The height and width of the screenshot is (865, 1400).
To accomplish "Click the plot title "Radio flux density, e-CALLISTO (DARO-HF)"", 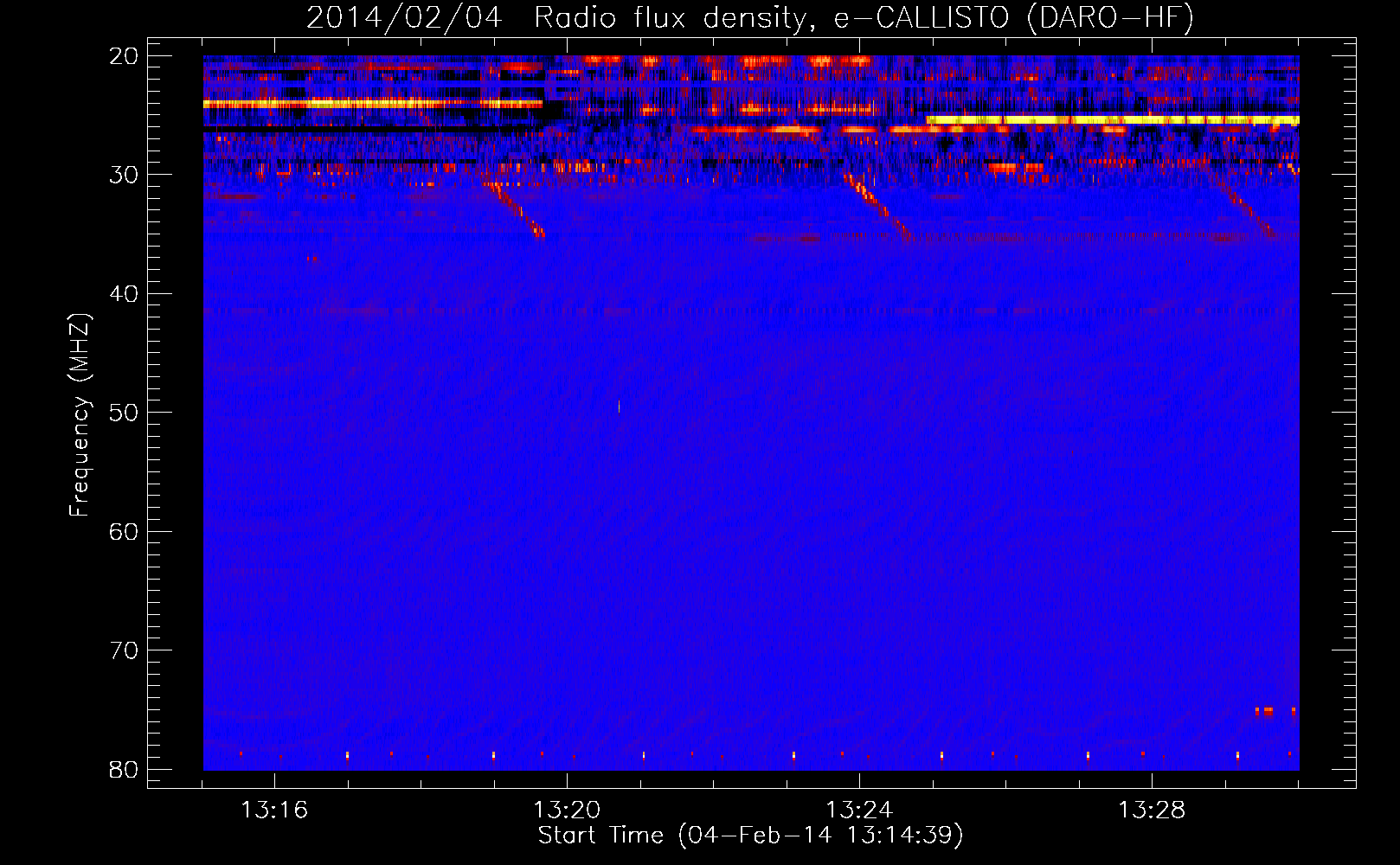I will tap(864, 18).
